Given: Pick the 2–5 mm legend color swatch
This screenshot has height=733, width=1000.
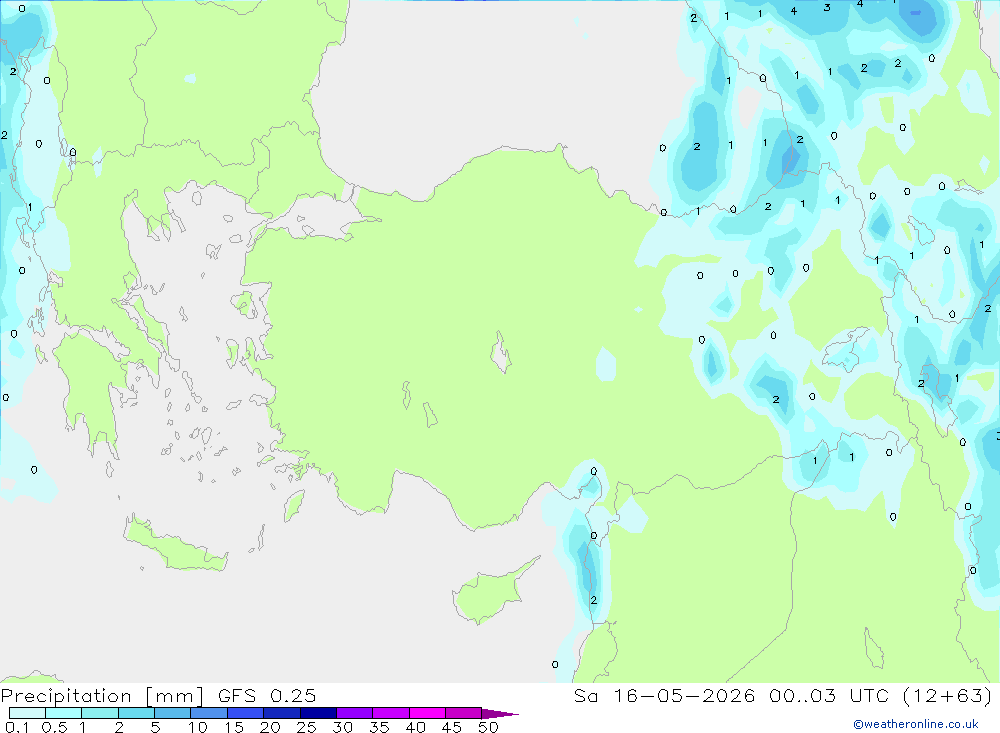Looking at the screenshot, I should (x=136, y=713).
